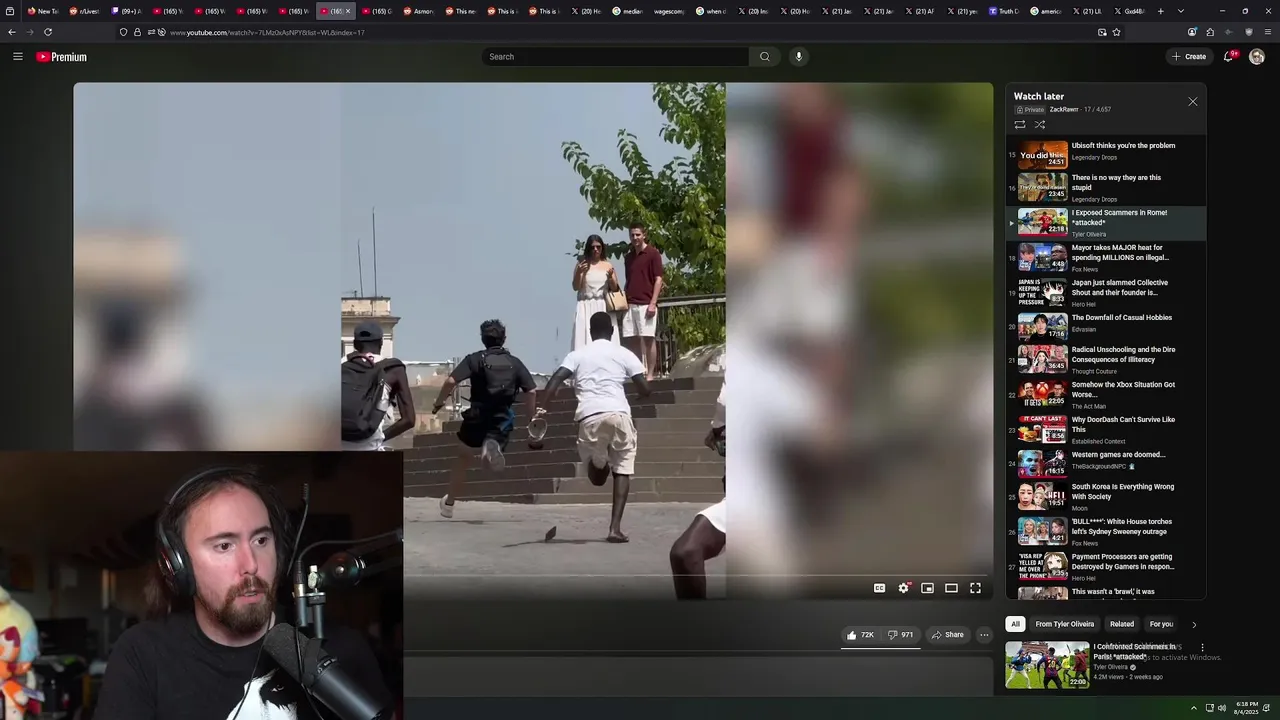Open Western games are doomed video

[1105, 462]
